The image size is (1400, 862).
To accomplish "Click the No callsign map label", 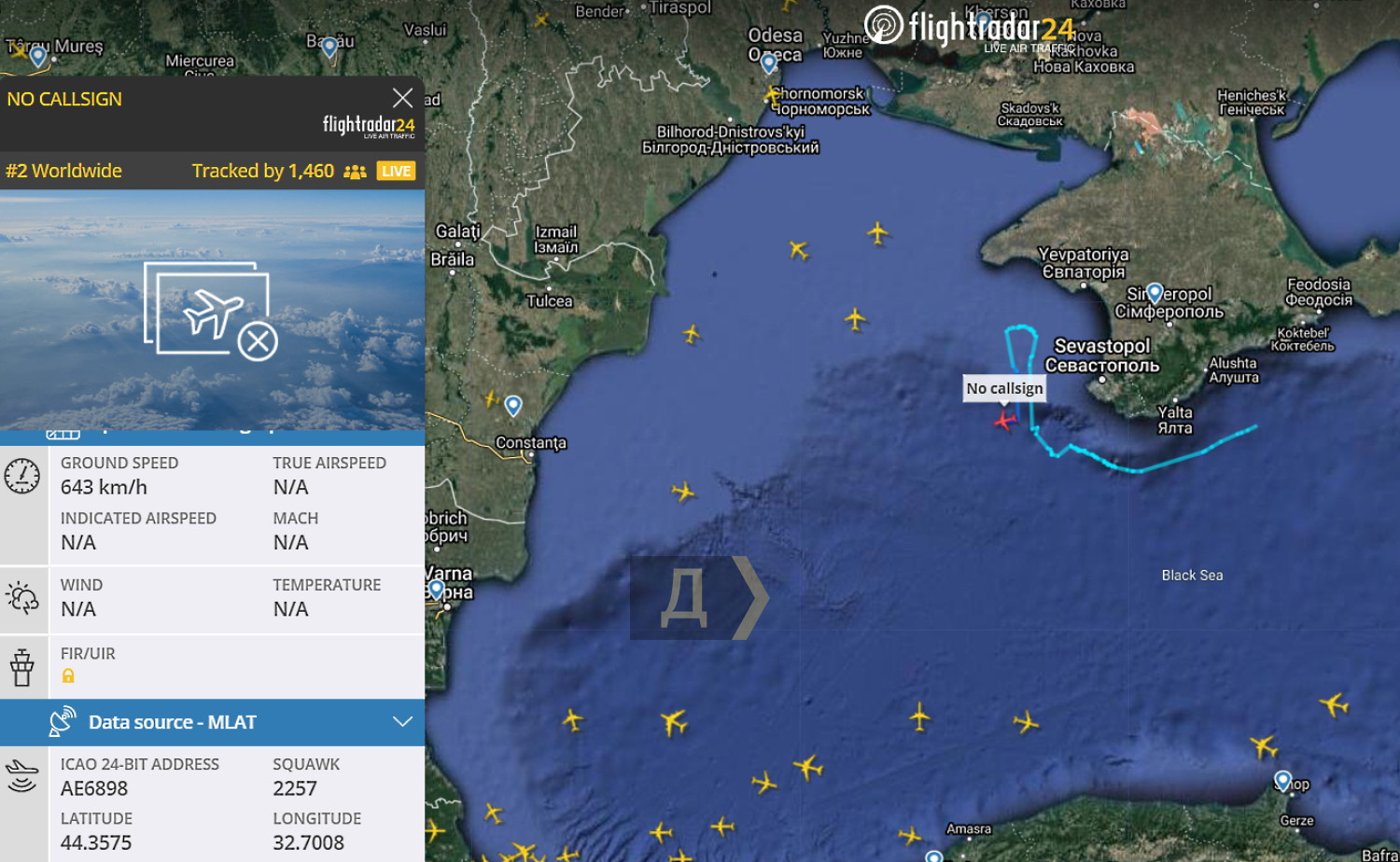I will [1004, 388].
